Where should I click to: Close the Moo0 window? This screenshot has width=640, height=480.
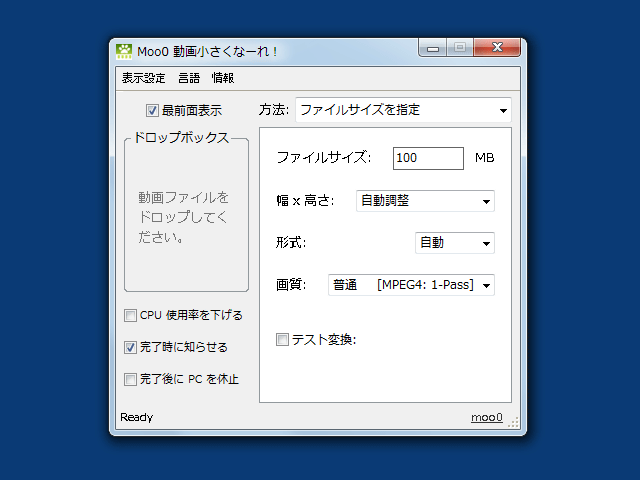pyautogui.click(x=497, y=47)
